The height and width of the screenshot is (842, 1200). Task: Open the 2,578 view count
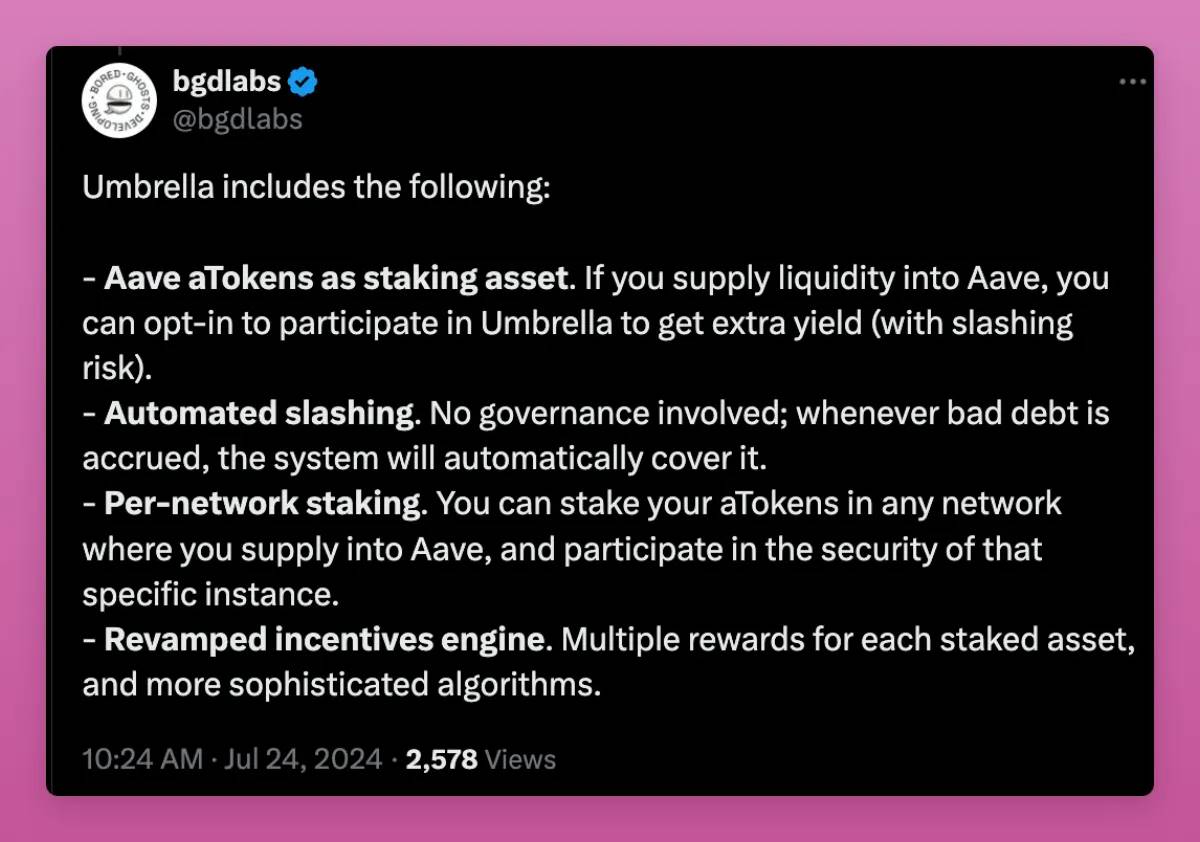pos(441,759)
